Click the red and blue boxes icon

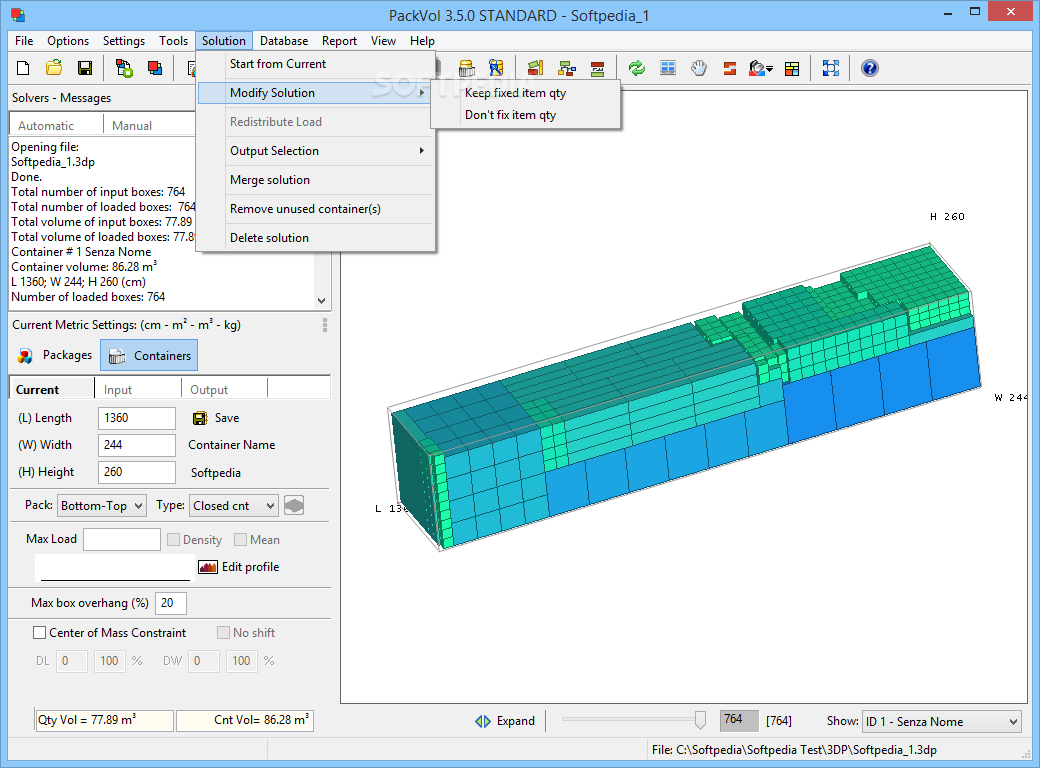(155, 68)
